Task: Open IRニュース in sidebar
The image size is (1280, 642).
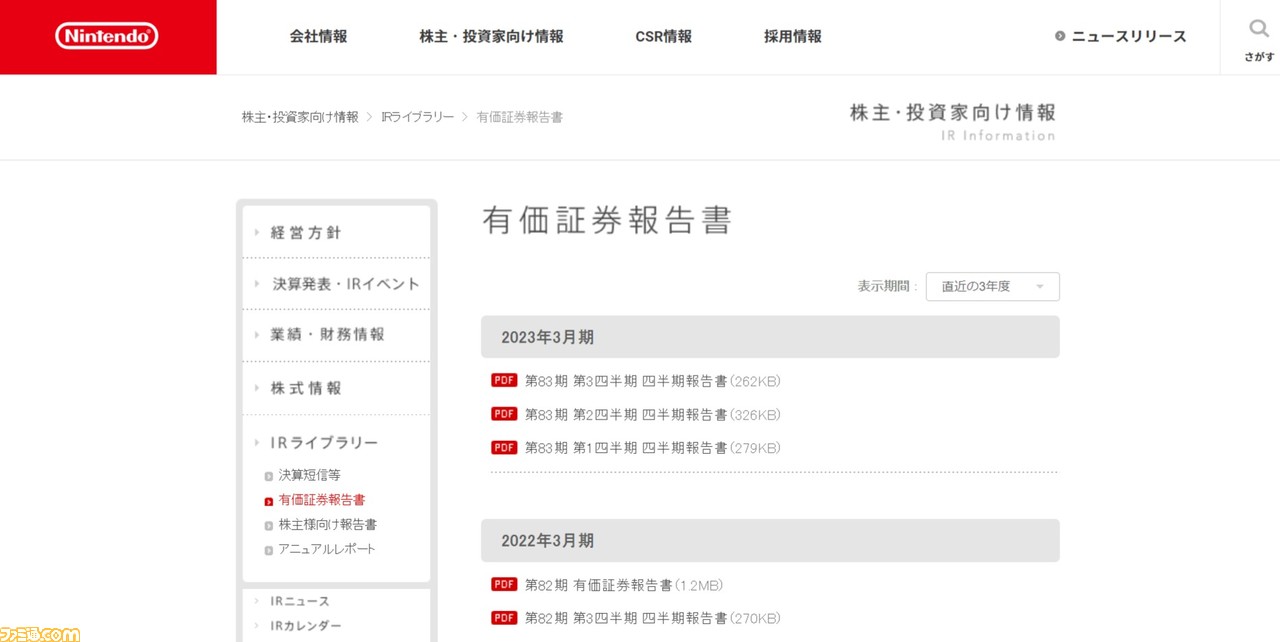Action: (300, 601)
